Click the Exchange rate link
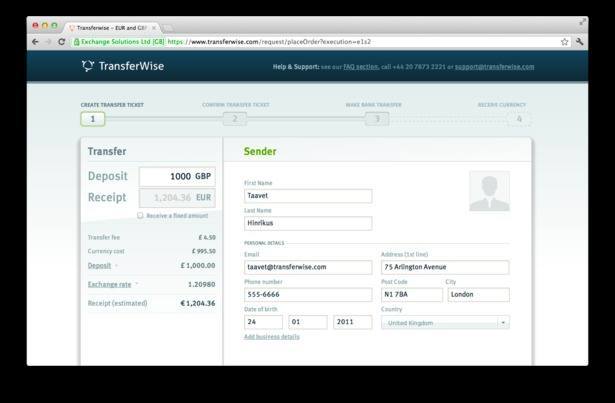The width and height of the screenshot is (615, 403). pyautogui.click(x=109, y=284)
